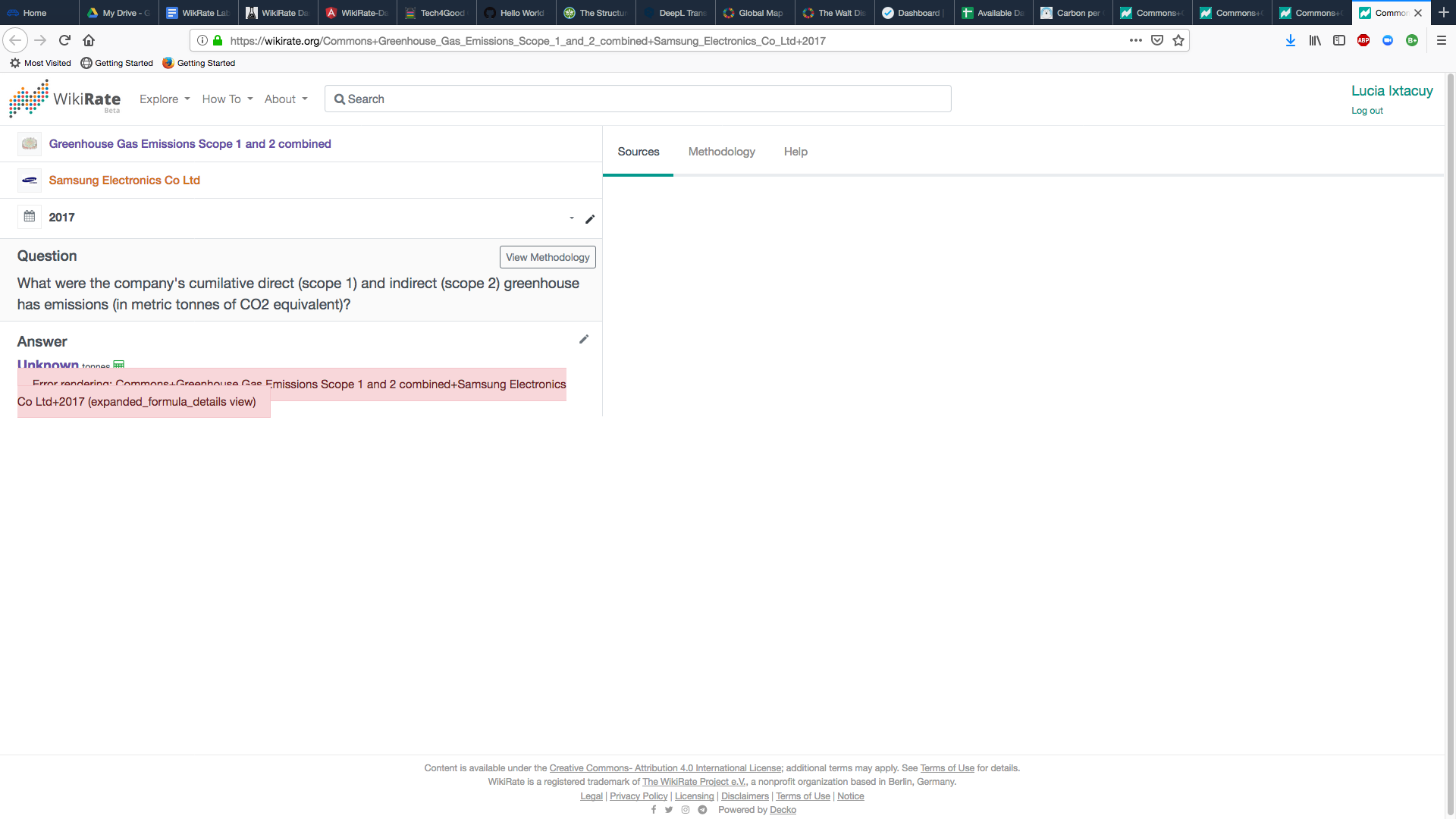This screenshot has height=819, width=1456.
Task: Click the Log out link
Action: (x=1367, y=111)
